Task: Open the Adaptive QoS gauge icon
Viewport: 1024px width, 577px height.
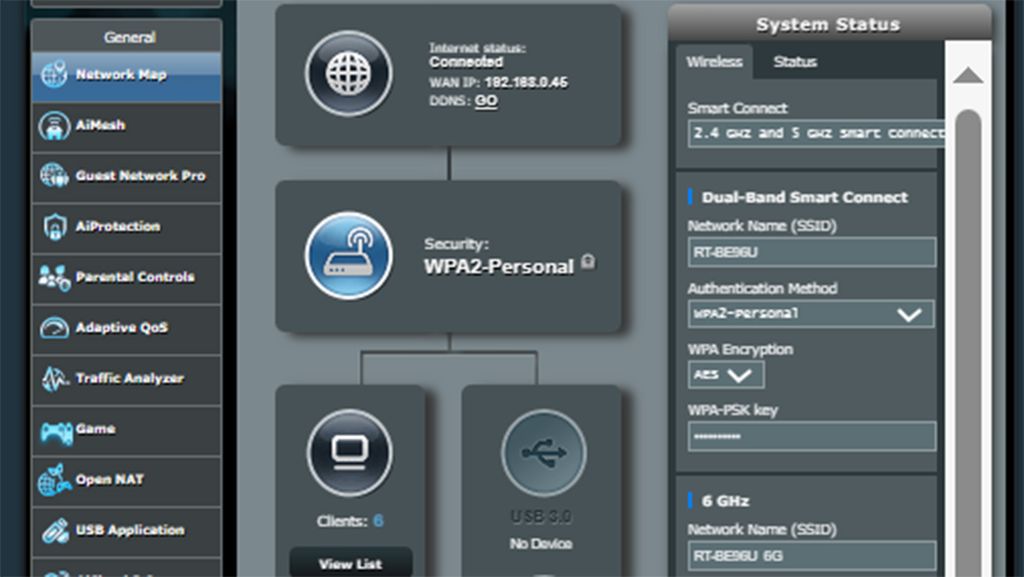Action: click(x=55, y=328)
